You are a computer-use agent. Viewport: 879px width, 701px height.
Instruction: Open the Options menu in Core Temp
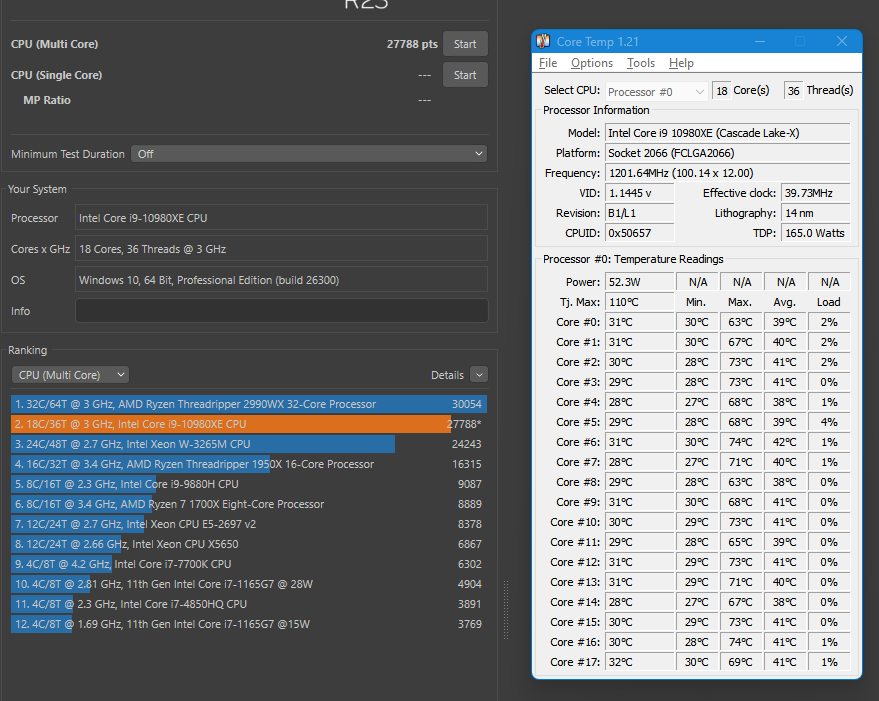coord(592,63)
